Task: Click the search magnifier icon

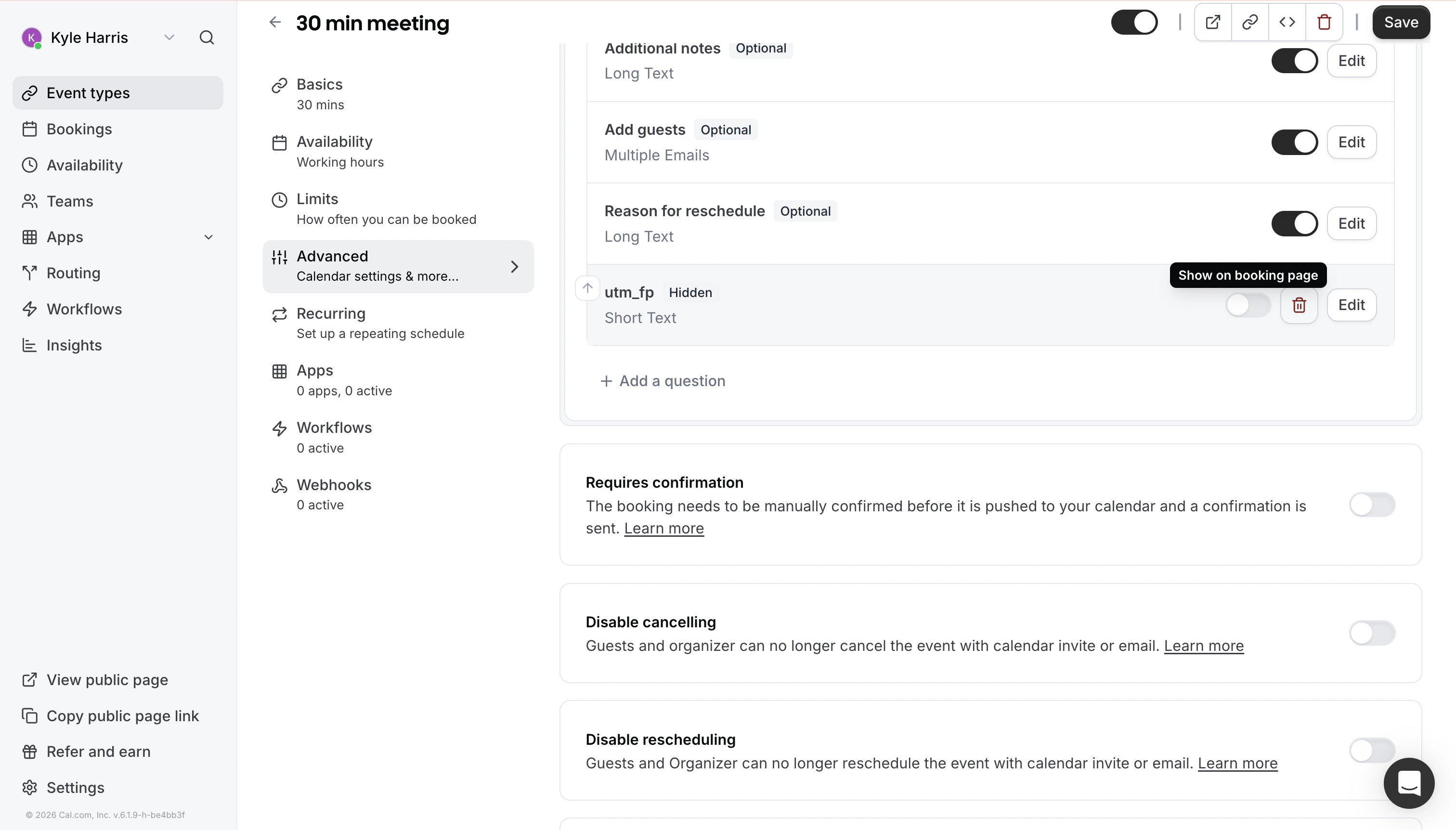Action: pyautogui.click(x=207, y=38)
